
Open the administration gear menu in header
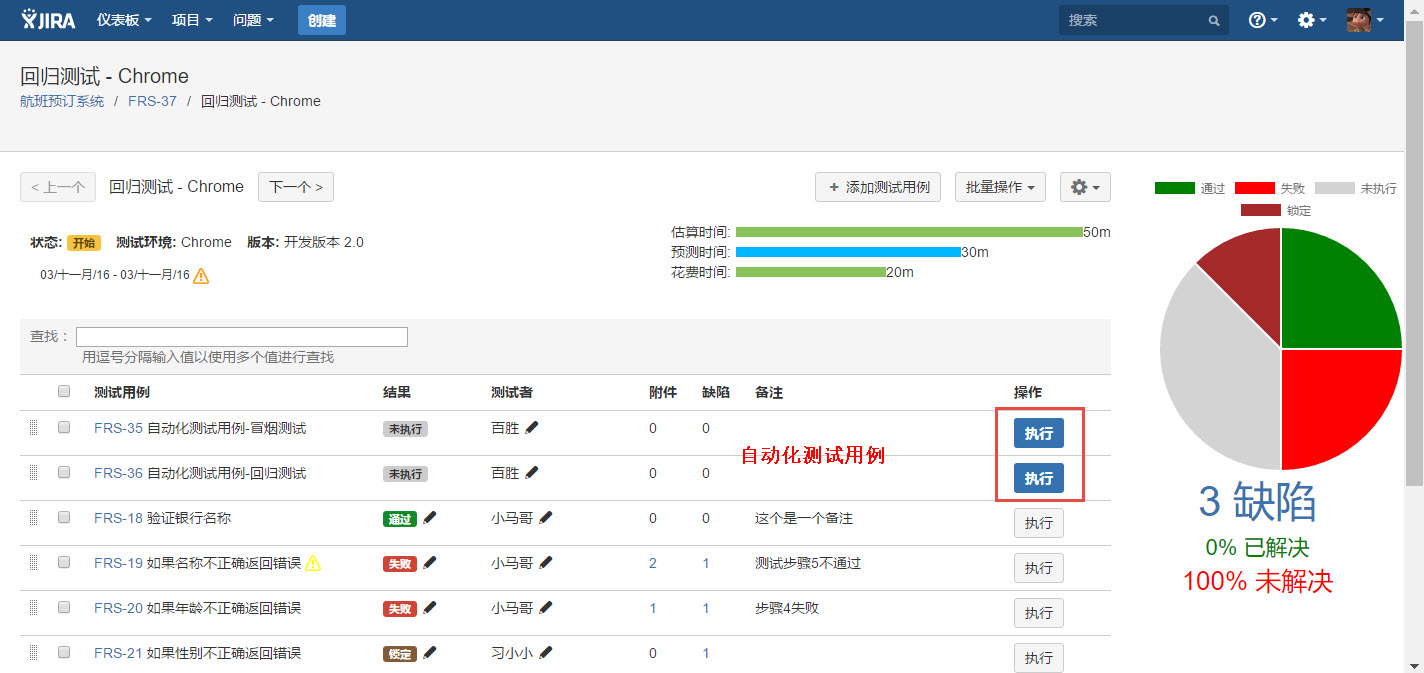[1311, 20]
